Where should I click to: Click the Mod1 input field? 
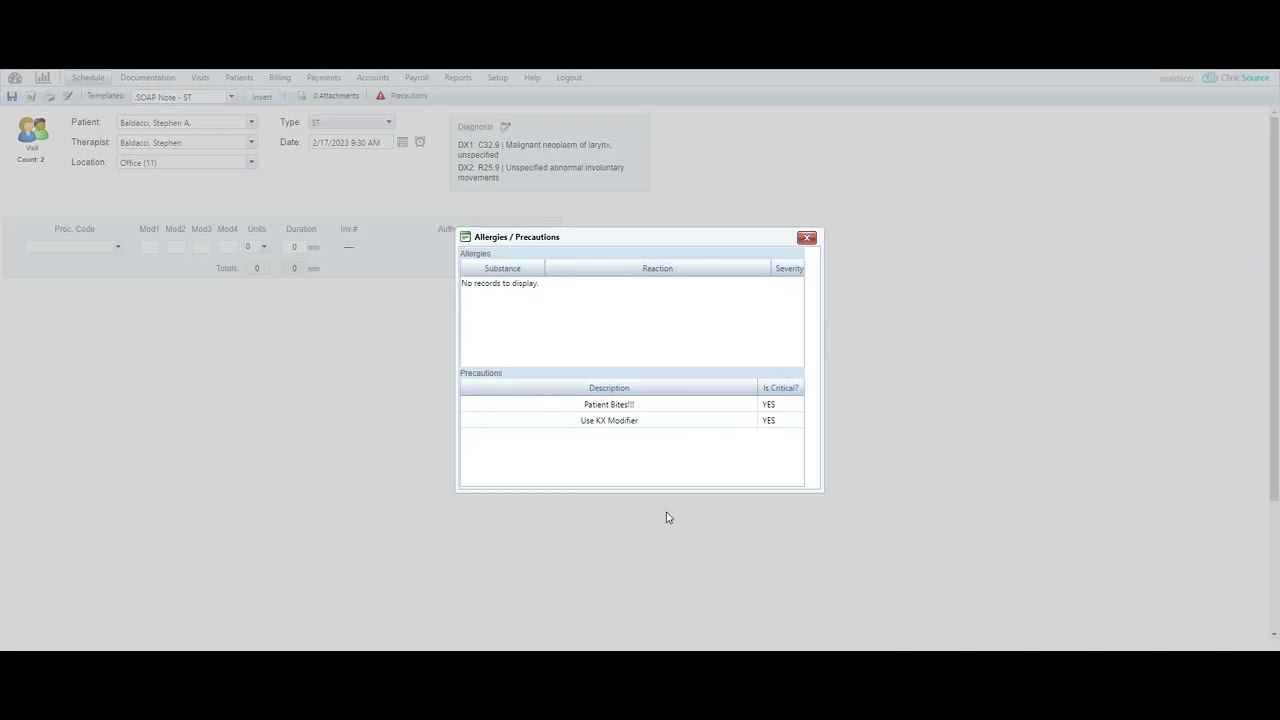(149, 247)
